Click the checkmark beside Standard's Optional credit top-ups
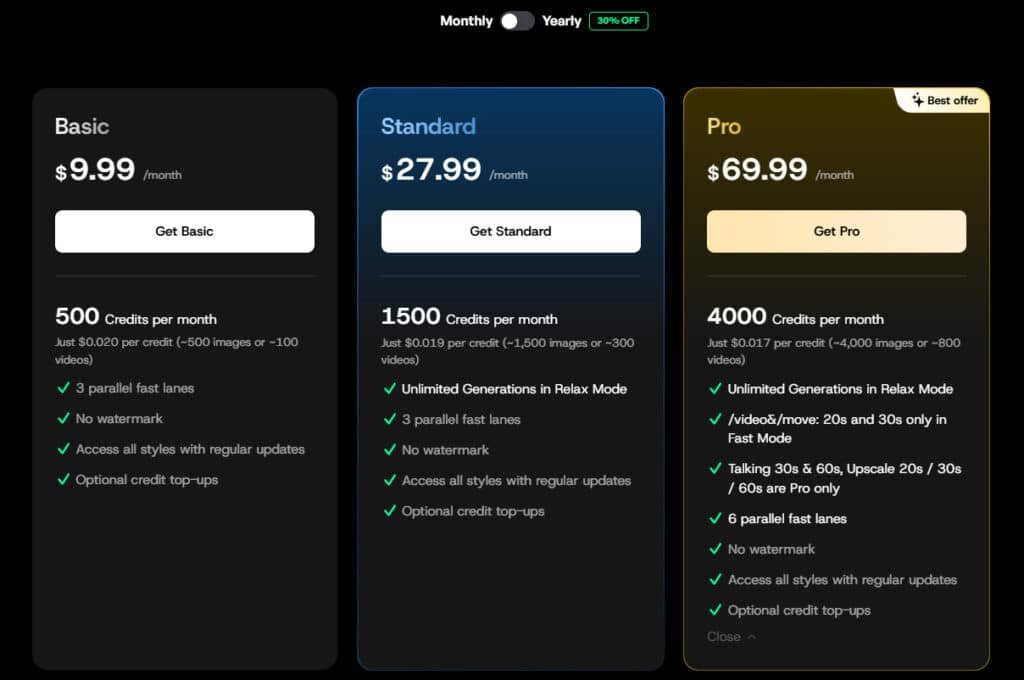The width and height of the screenshot is (1024, 680). (389, 511)
